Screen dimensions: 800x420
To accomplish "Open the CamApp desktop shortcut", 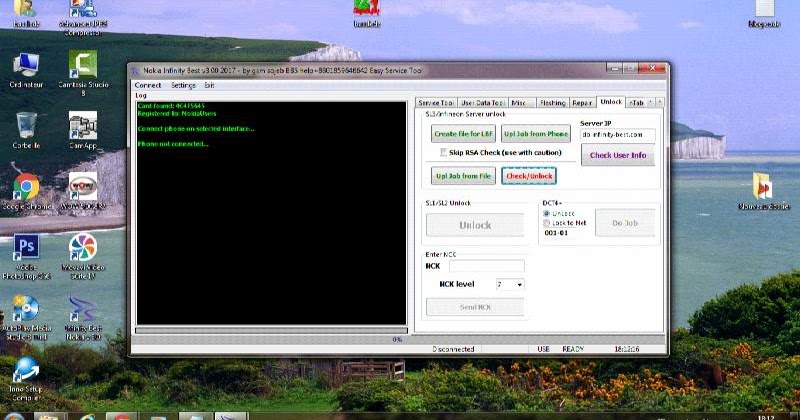I will click(x=83, y=131).
